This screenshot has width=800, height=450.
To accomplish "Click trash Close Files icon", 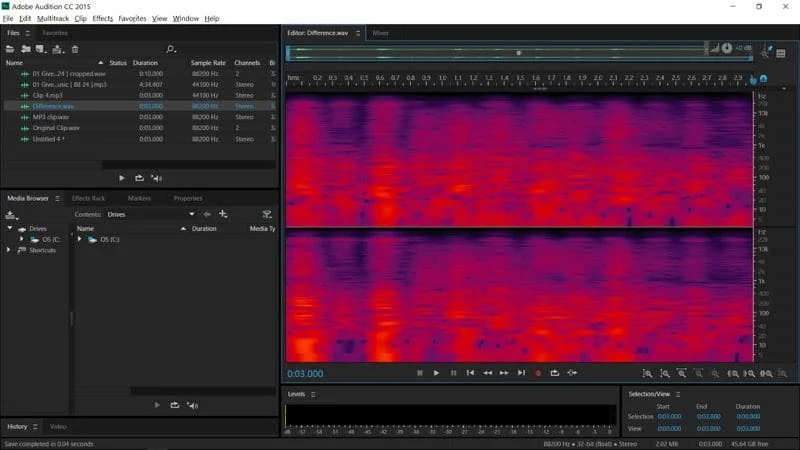I will point(75,49).
